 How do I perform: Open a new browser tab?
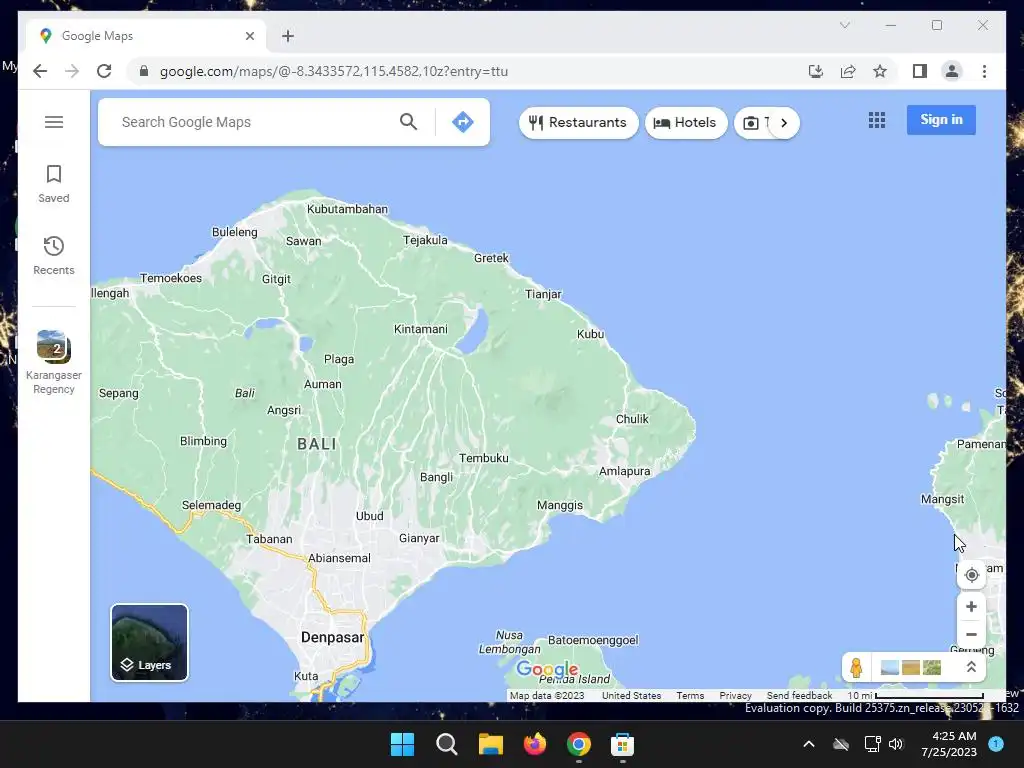288,36
